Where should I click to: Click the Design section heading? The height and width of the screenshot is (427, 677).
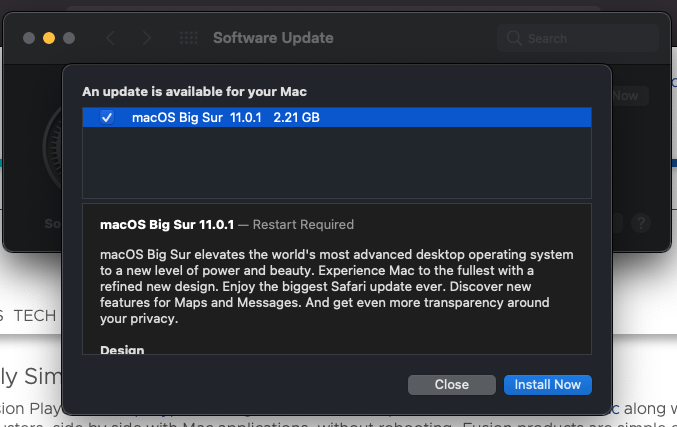point(122,350)
